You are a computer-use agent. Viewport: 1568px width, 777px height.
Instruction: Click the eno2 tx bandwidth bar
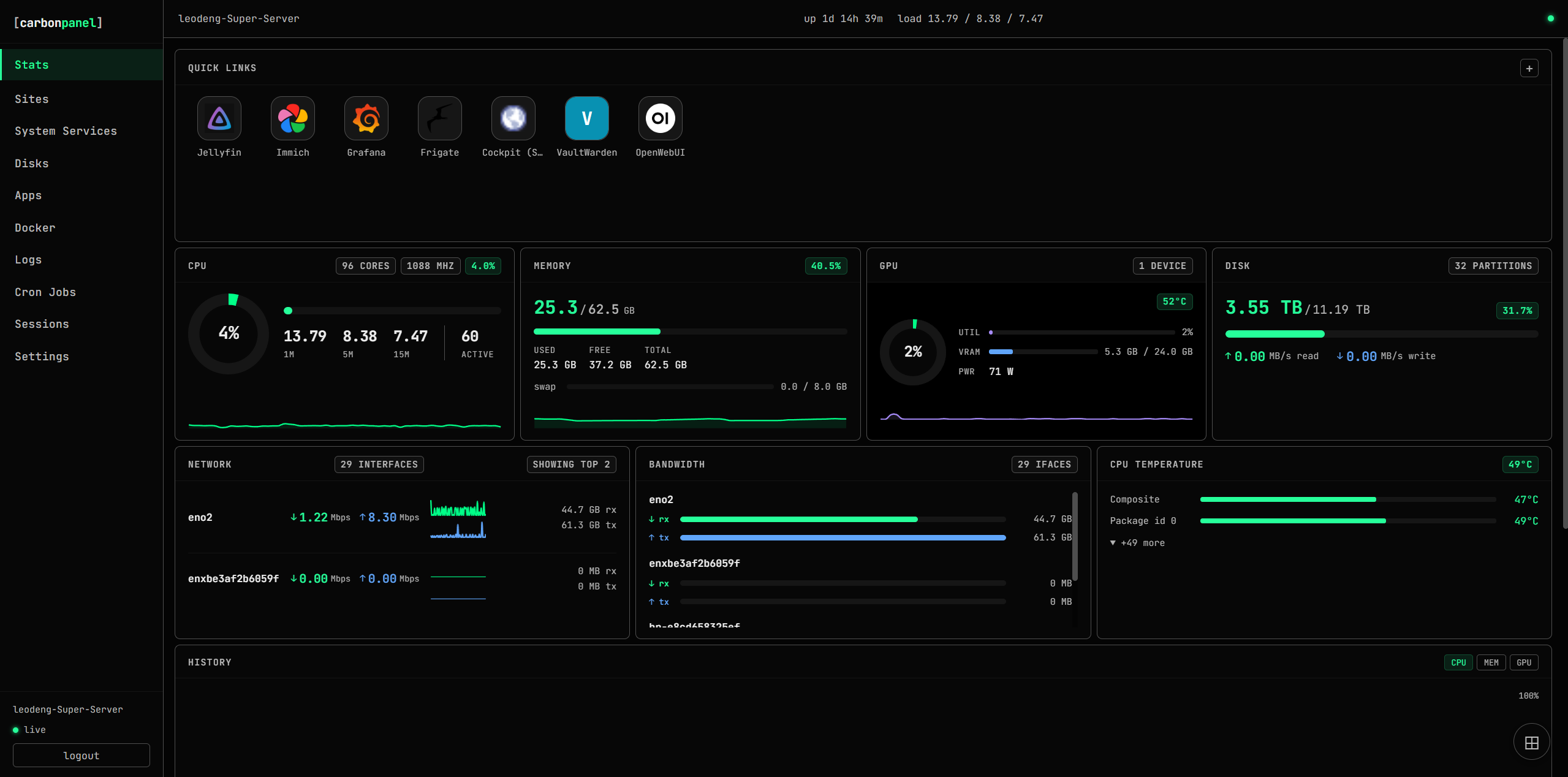(843, 537)
